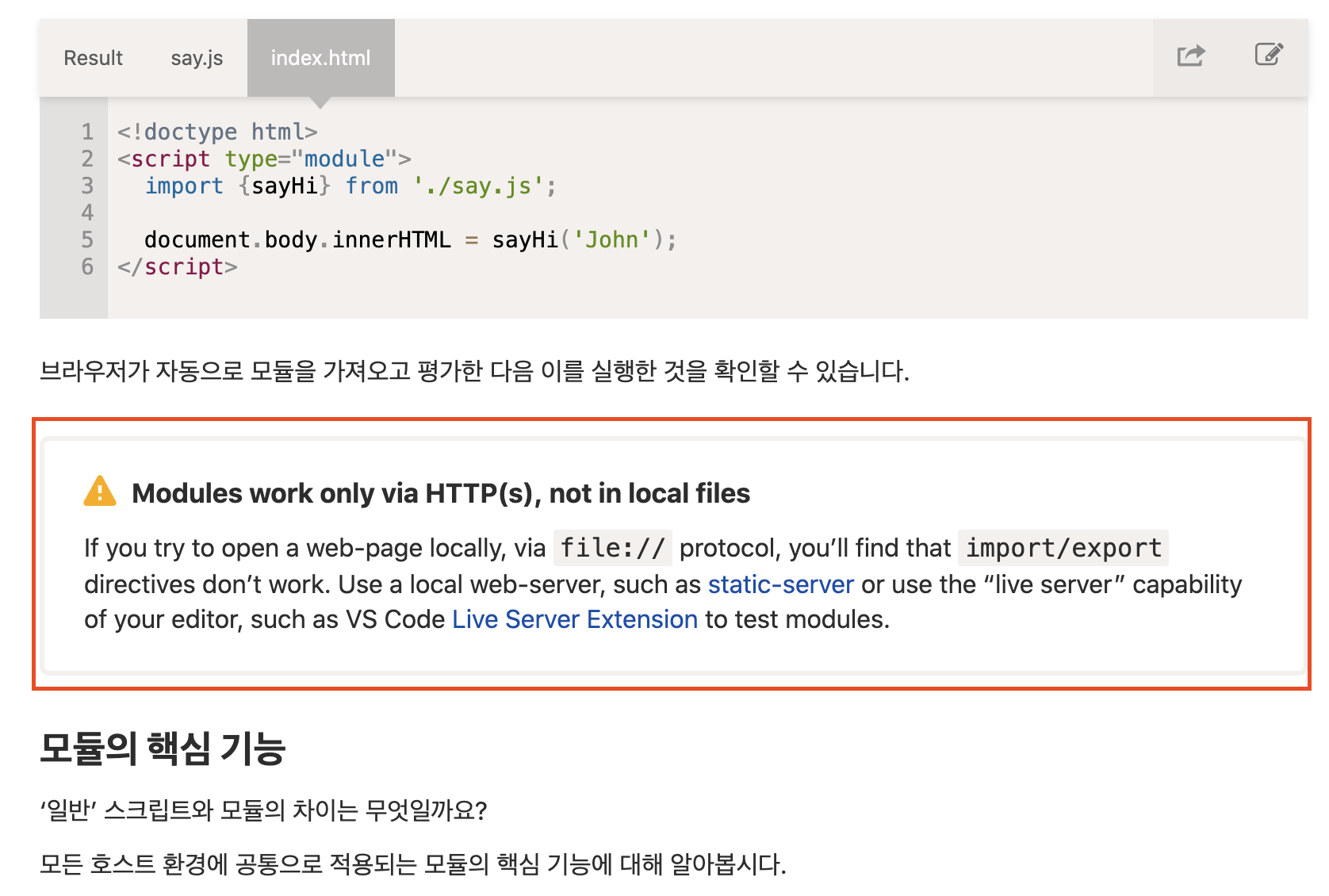Click the code line importing sayHi
1329x896 pixels.
[350, 186]
